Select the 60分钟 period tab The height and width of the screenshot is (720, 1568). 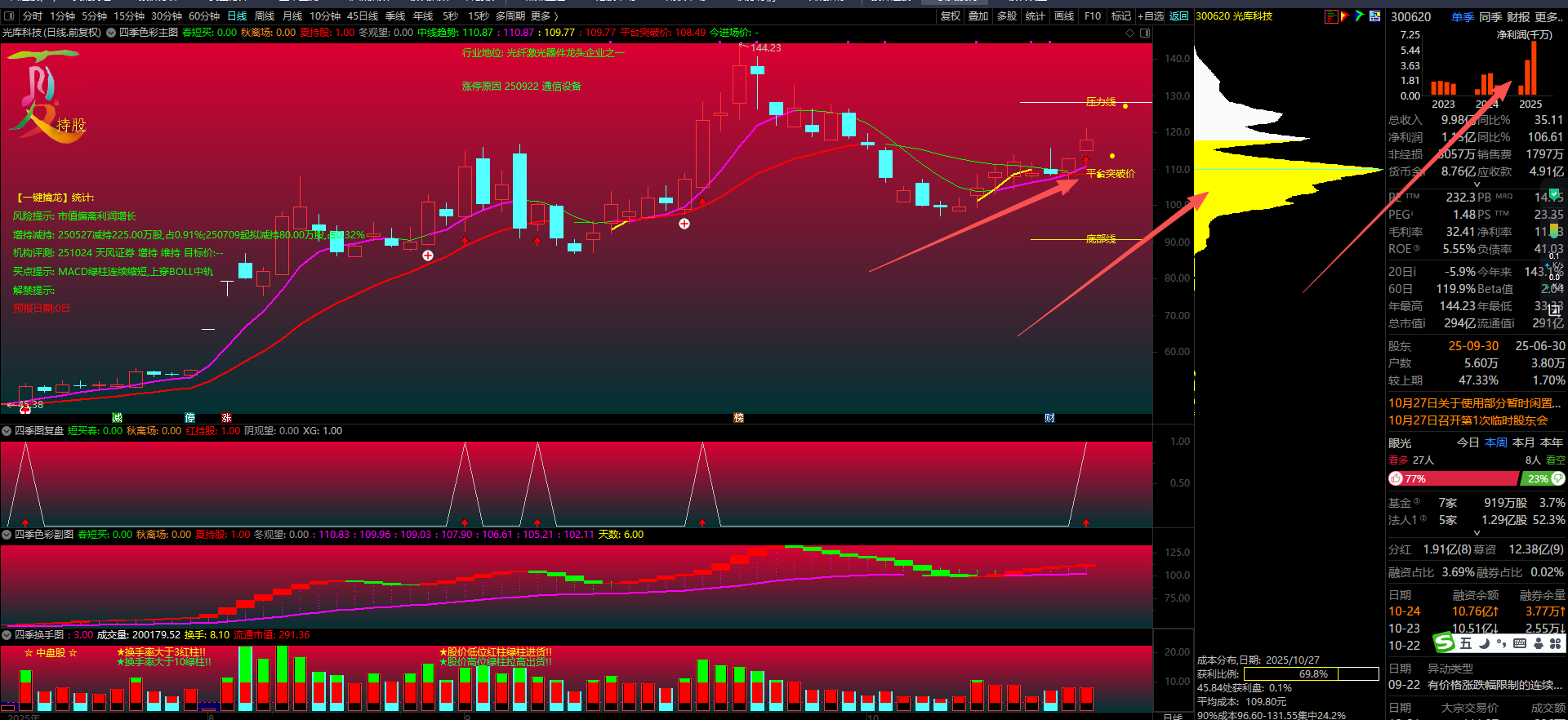click(x=204, y=16)
